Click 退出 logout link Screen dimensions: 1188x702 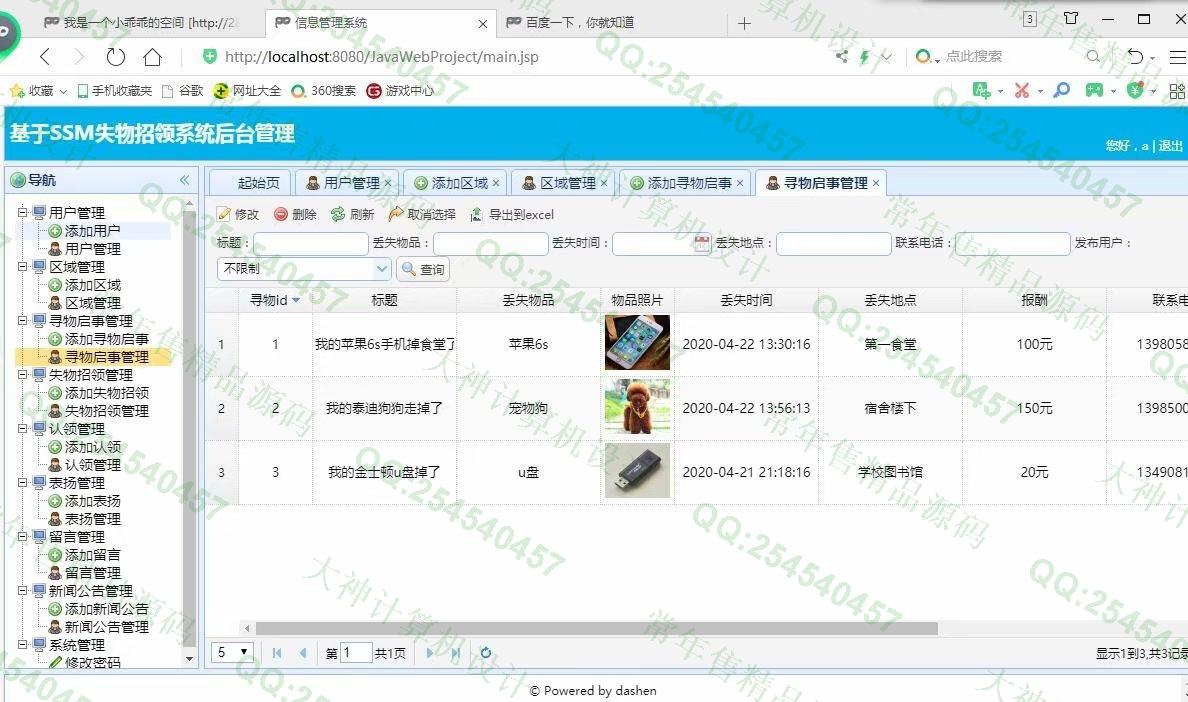[1170, 145]
